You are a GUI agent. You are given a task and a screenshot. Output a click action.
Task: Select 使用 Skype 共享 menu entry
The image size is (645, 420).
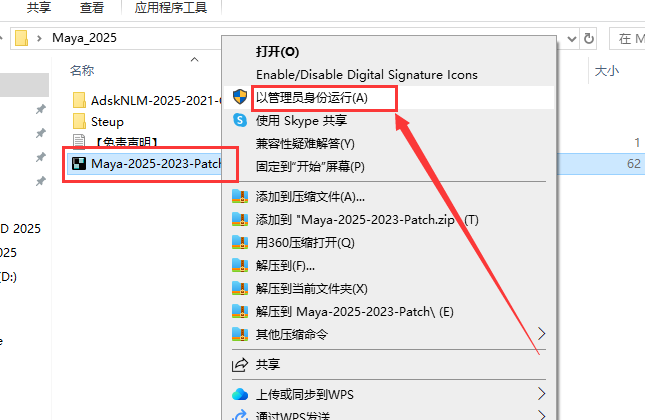coord(301,121)
